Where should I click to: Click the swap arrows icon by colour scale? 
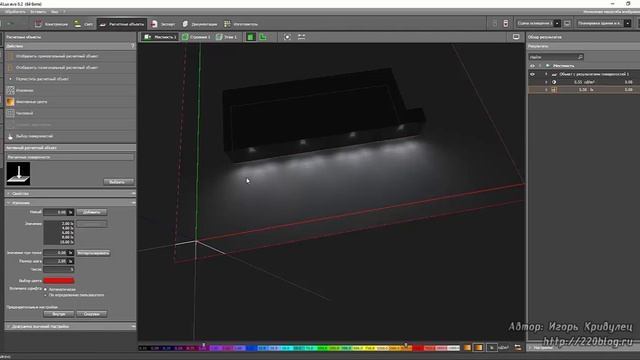tap(518, 348)
